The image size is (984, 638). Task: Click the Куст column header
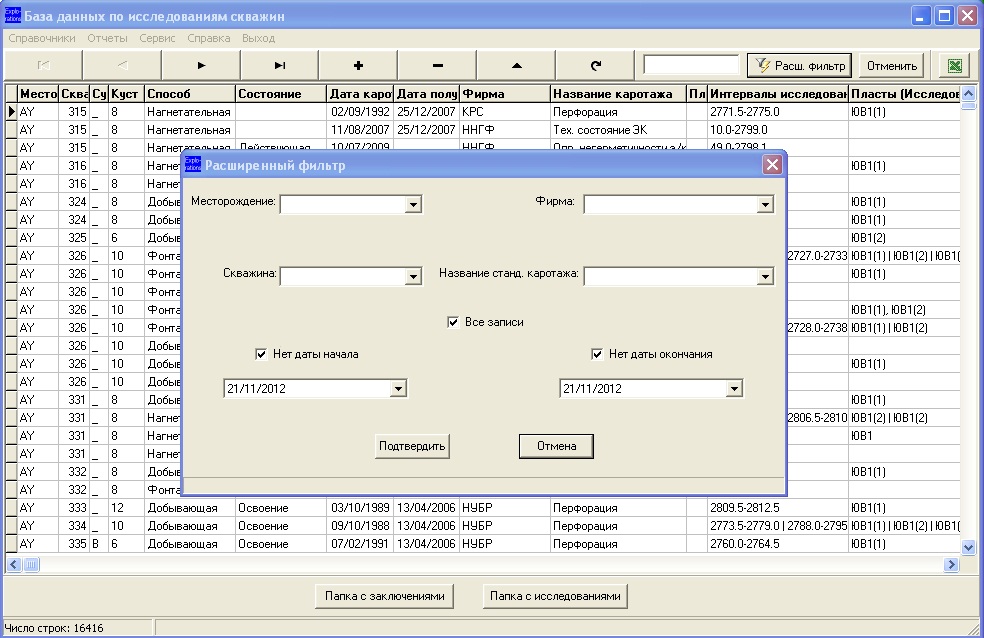[126, 94]
